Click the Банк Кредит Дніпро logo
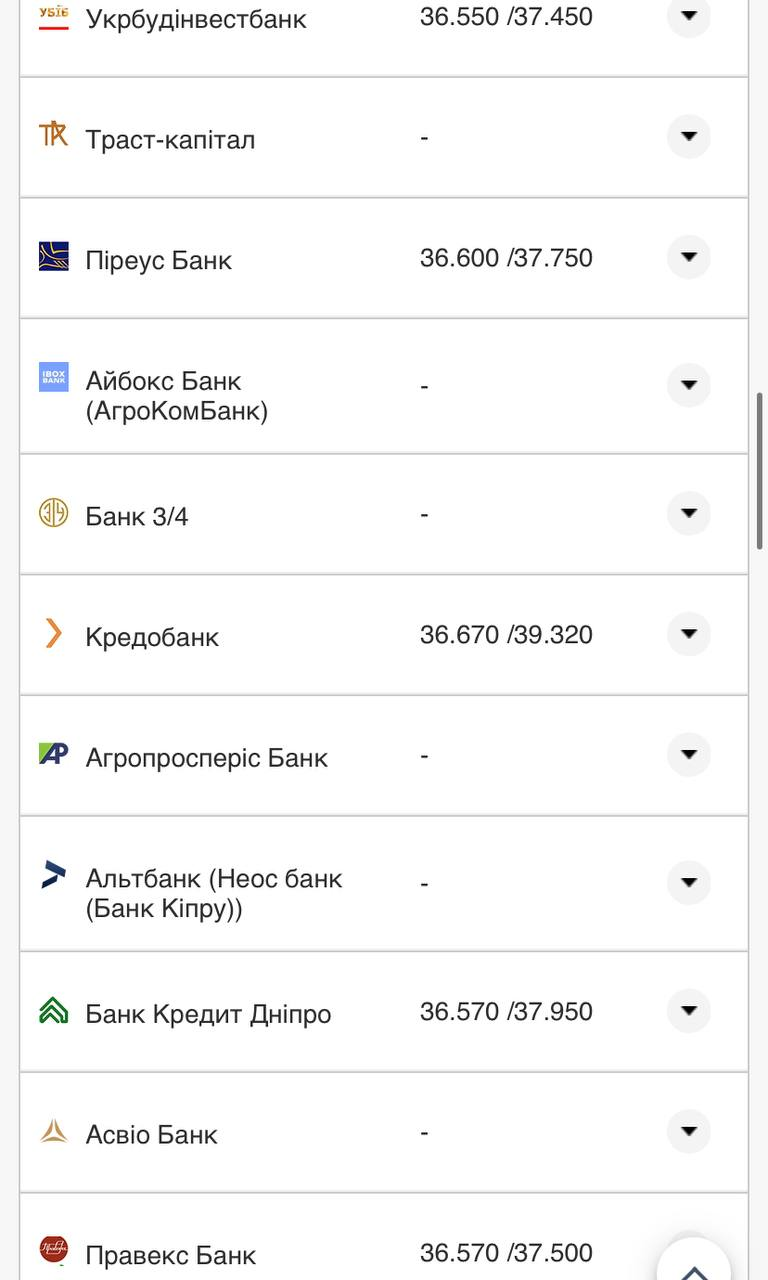768x1280 pixels. [53, 1011]
